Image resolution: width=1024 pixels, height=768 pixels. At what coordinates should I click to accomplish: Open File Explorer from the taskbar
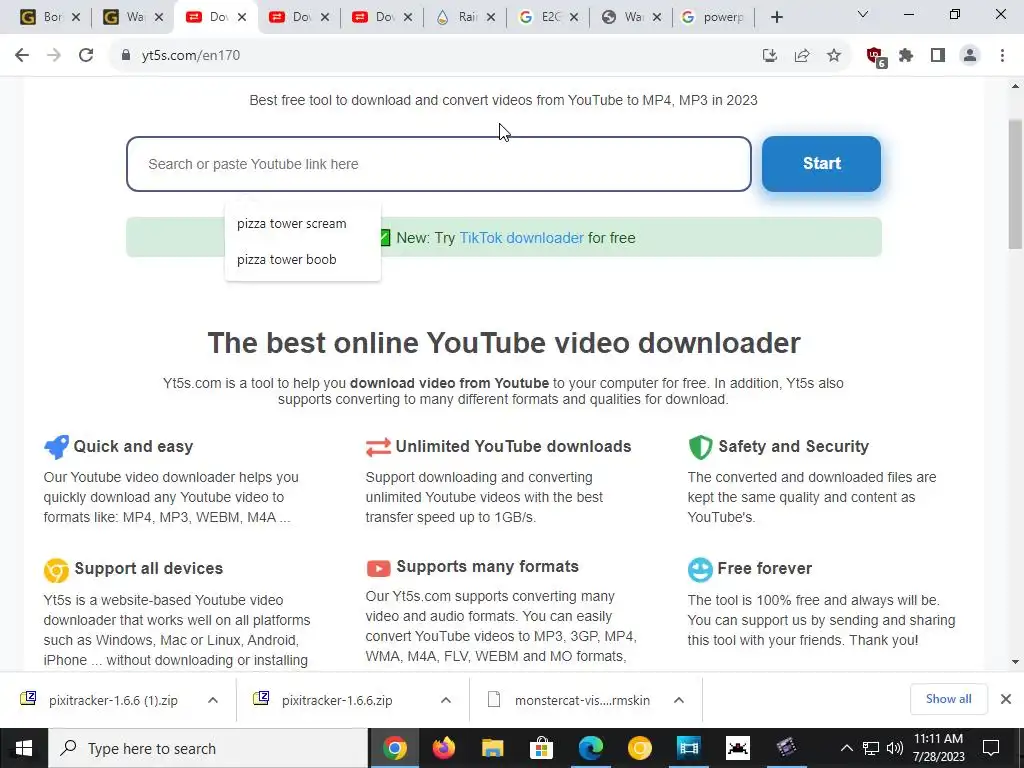[x=492, y=748]
